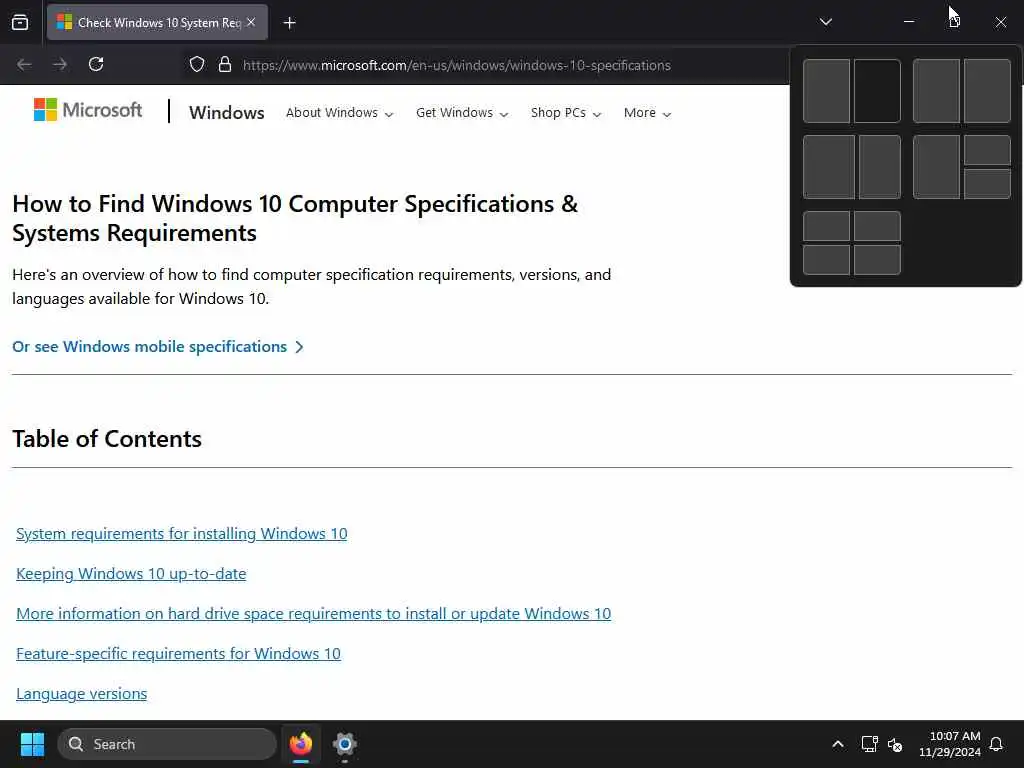
Task: Snap to wider left pane in second row layout
Action: [x=829, y=167]
